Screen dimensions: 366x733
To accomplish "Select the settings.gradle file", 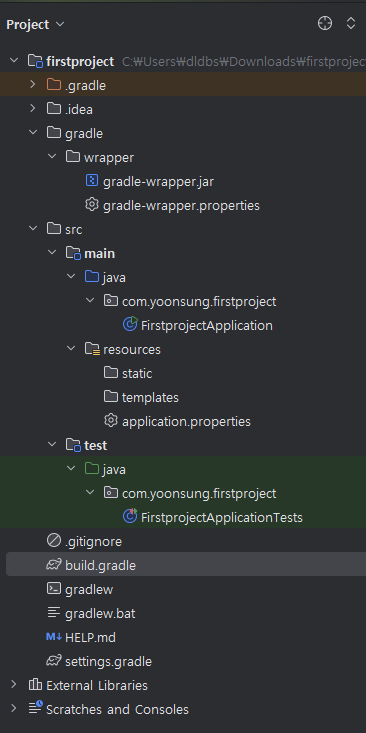I will coord(108,661).
